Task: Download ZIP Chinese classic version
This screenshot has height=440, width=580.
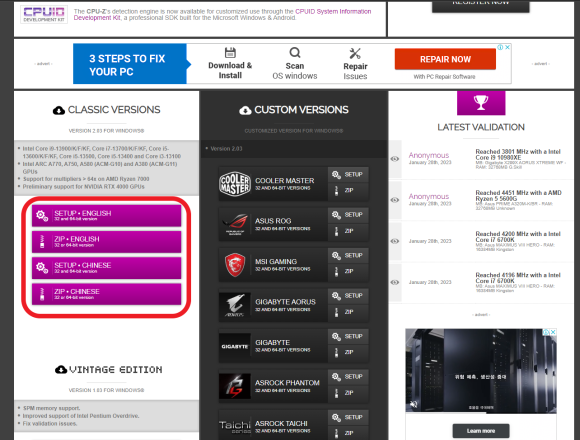Action: (107, 294)
